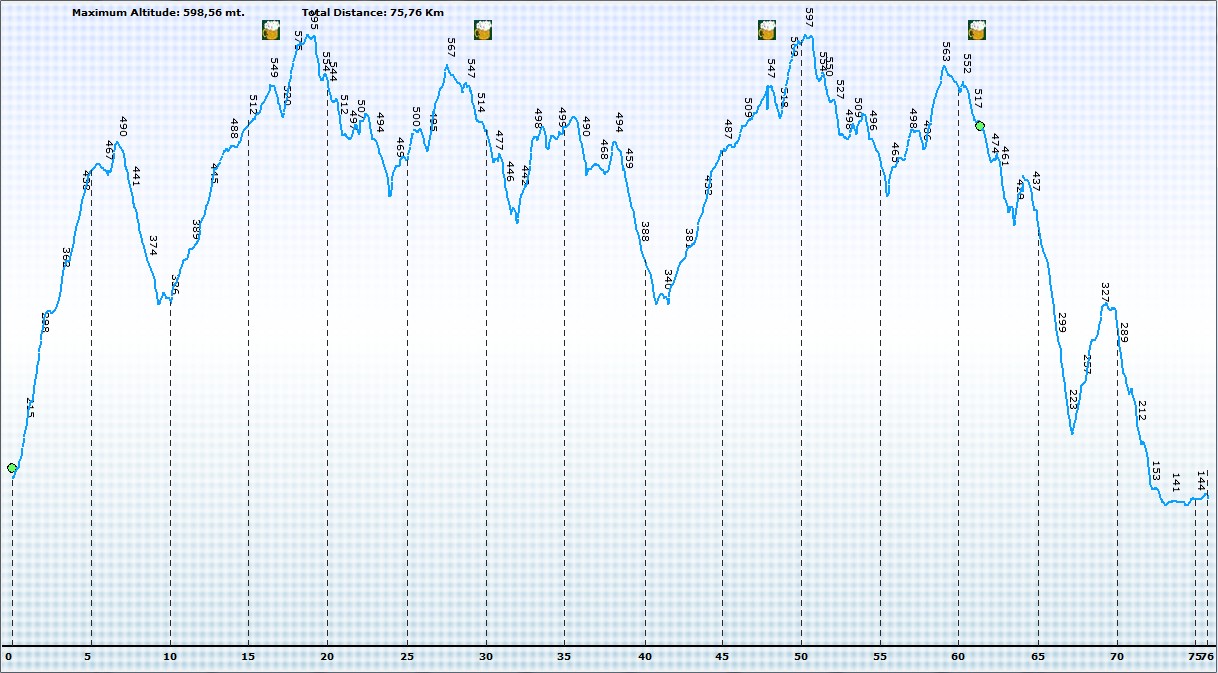Select the final 76 km axis label

pos(1208,656)
